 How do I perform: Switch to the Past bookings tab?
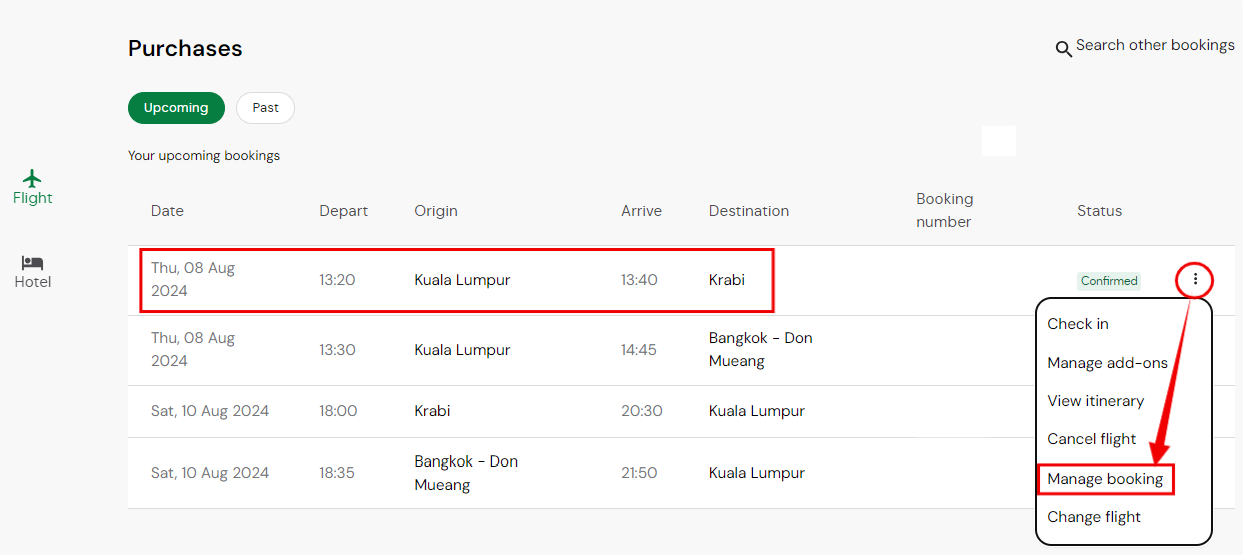pos(265,108)
